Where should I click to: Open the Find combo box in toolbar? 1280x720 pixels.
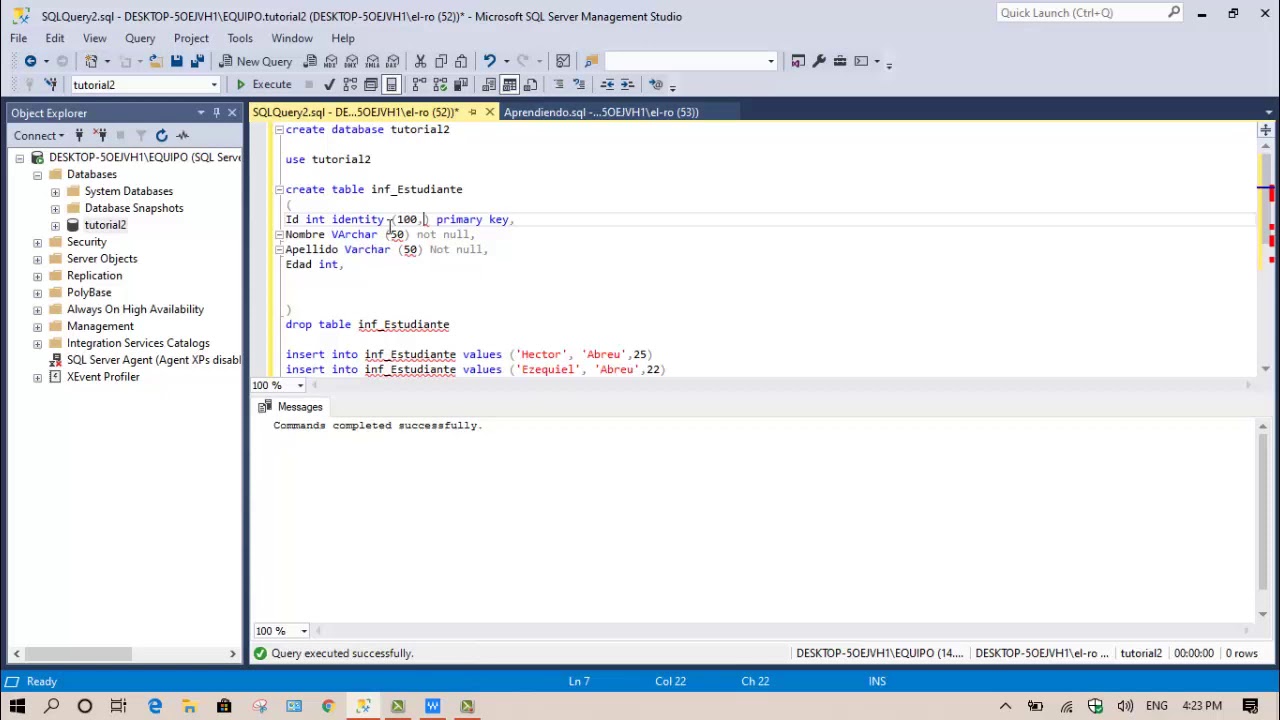(x=690, y=61)
